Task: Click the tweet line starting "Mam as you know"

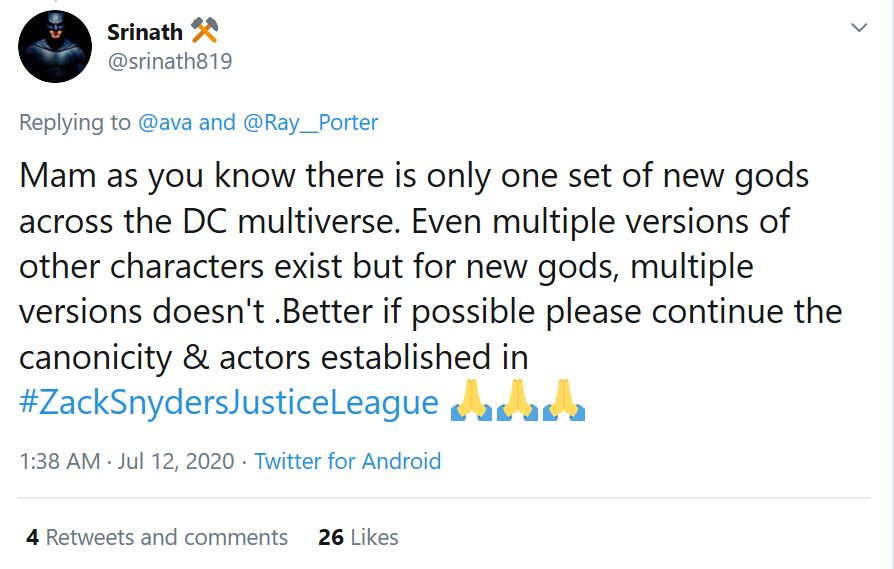Action: click(x=413, y=178)
